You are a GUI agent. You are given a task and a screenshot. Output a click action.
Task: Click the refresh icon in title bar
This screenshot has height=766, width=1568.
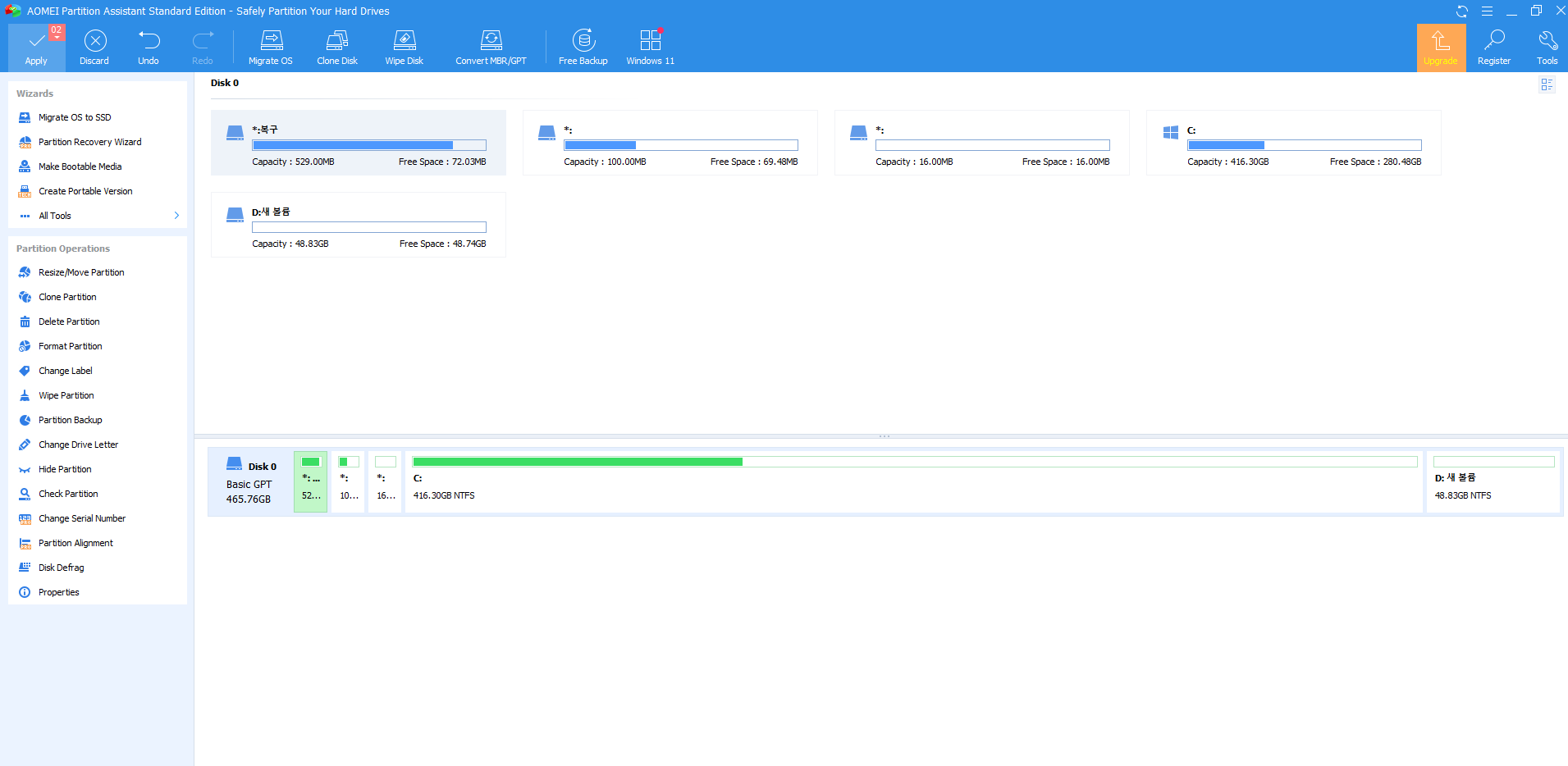(x=1462, y=11)
